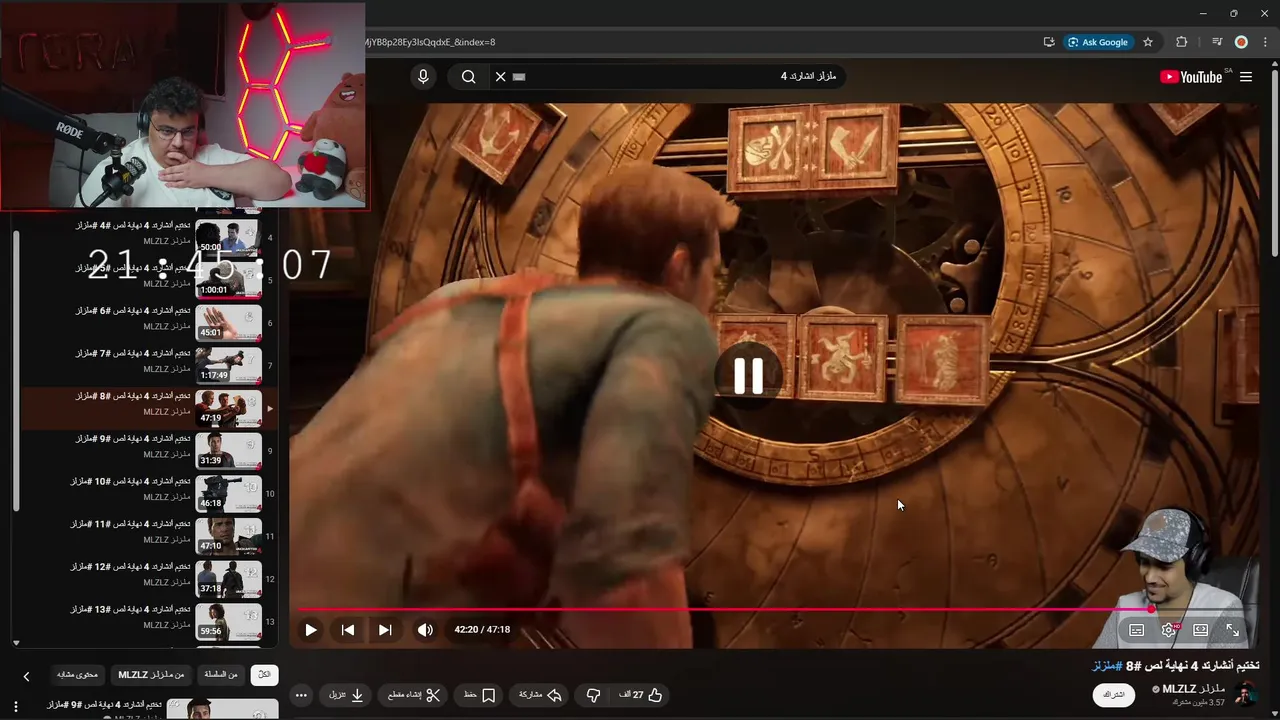The image size is (1280, 720).
Task: Open the Chrome profile avatar
Action: point(1241,42)
